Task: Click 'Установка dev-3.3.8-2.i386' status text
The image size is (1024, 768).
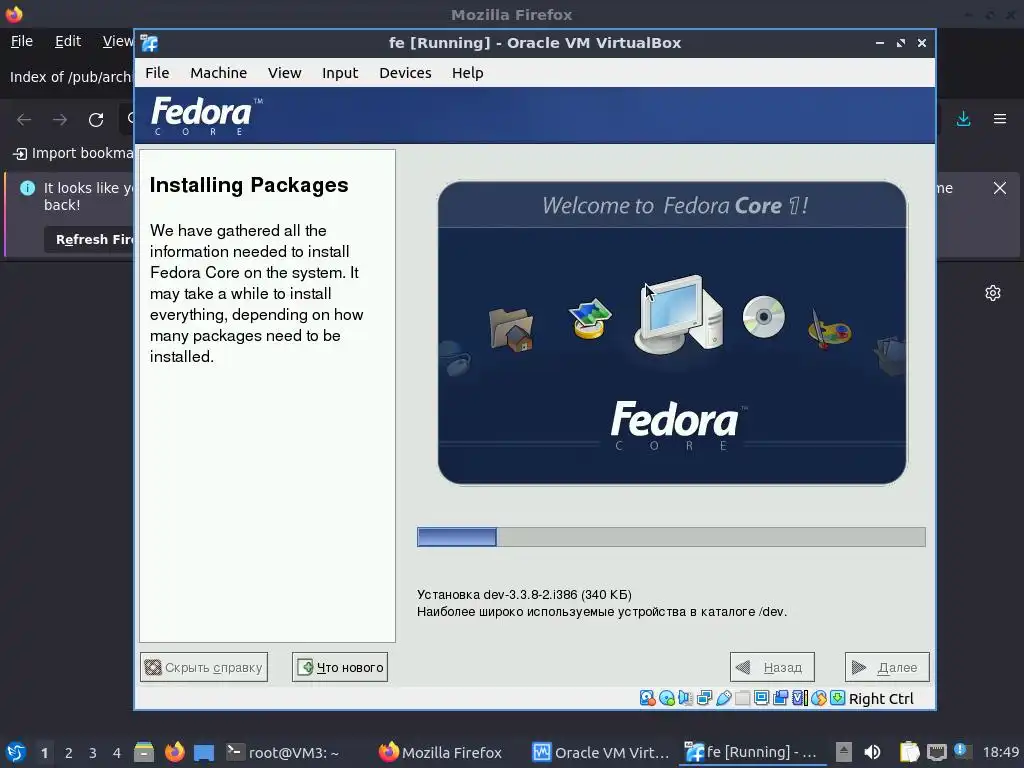Action: [x=524, y=595]
